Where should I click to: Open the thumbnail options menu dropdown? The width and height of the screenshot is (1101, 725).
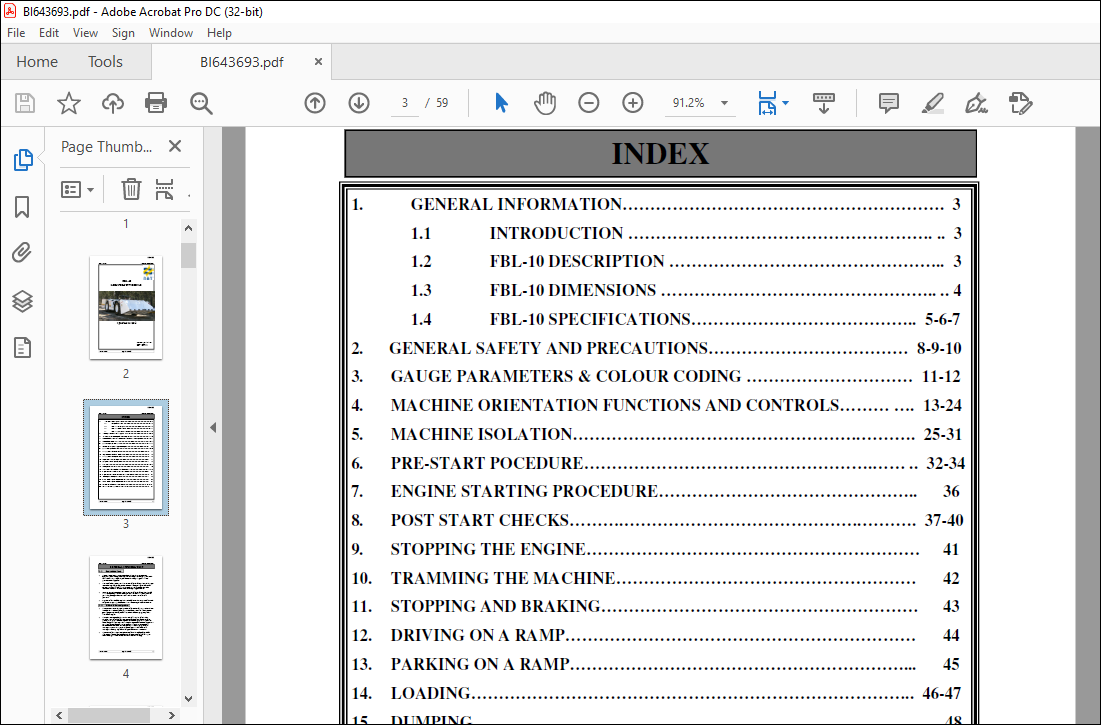pos(77,189)
